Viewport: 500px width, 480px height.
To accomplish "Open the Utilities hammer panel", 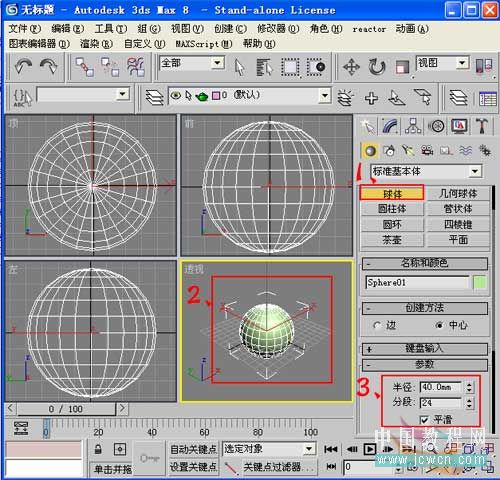I will pos(481,126).
